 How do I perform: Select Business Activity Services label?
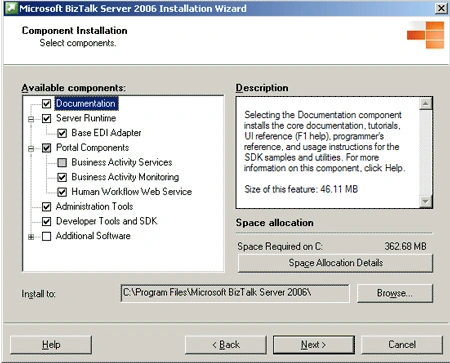[x=122, y=162]
